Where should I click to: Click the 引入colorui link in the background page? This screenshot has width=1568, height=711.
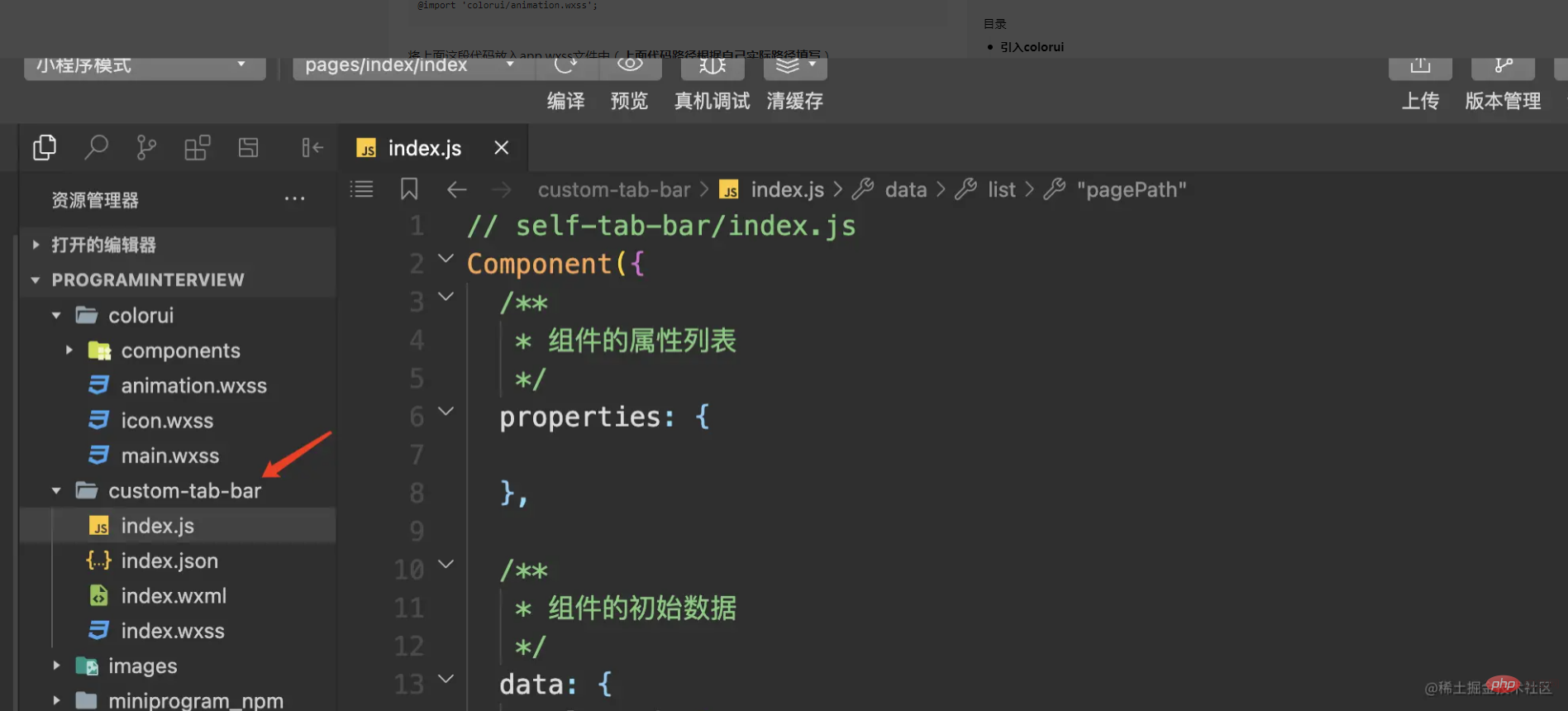(1032, 47)
